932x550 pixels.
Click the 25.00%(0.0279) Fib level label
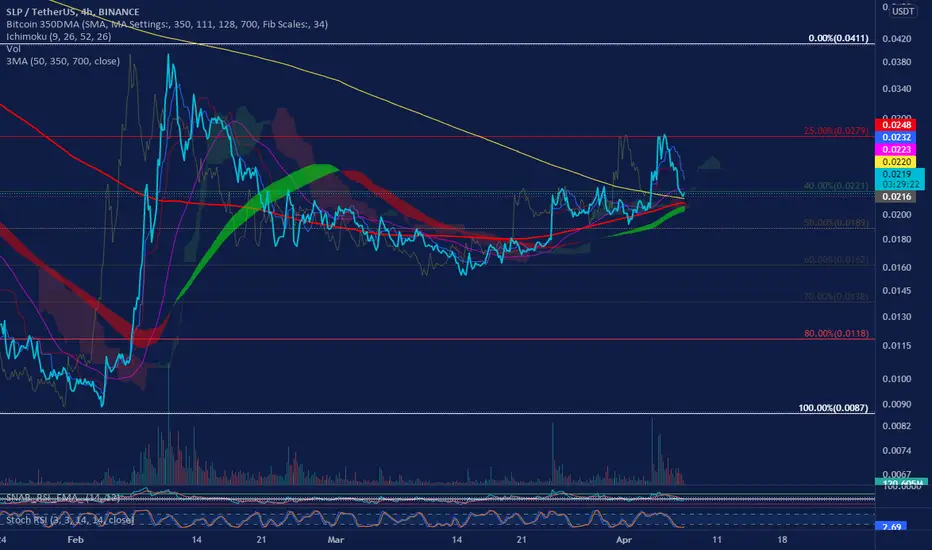[x=836, y=130]
